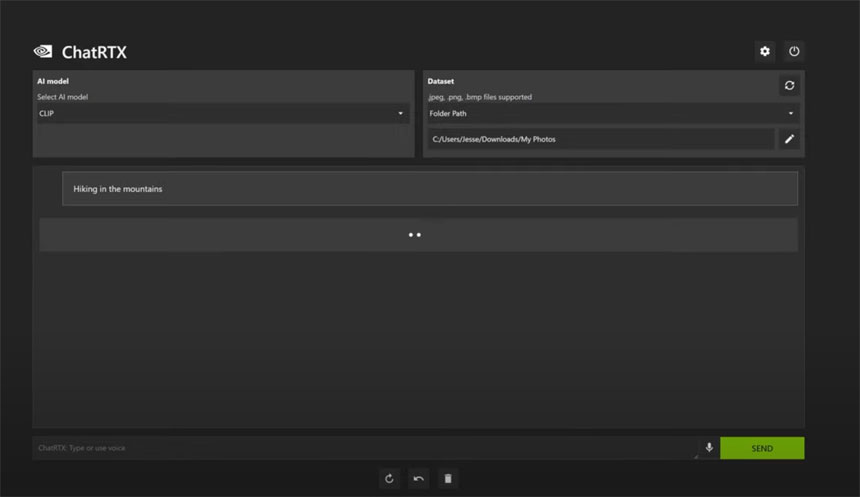Click the 'Select AI model' label

coord(63,97)
